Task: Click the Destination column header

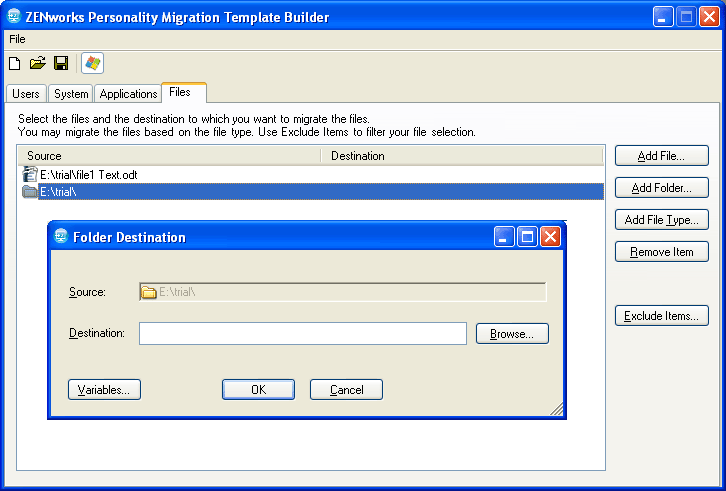Action: [462, 156]
